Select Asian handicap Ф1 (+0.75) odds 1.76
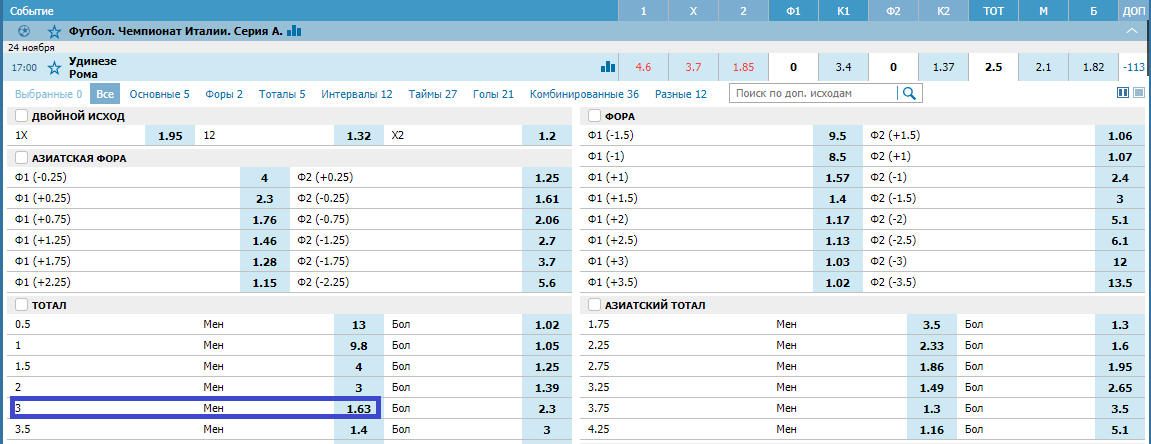The image size is (1151, 444). point(265,219)
